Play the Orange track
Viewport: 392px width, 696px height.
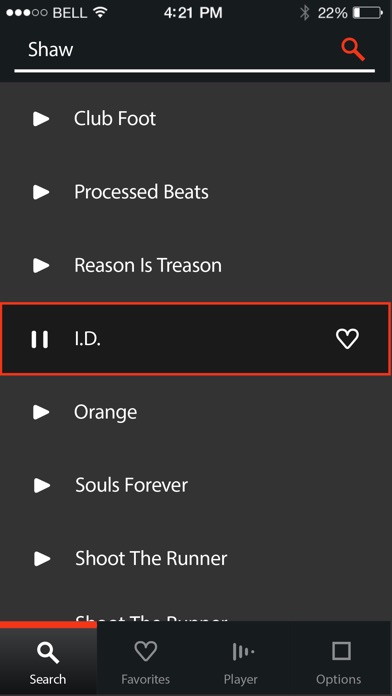pyautogui.click(x=41, y=412)
